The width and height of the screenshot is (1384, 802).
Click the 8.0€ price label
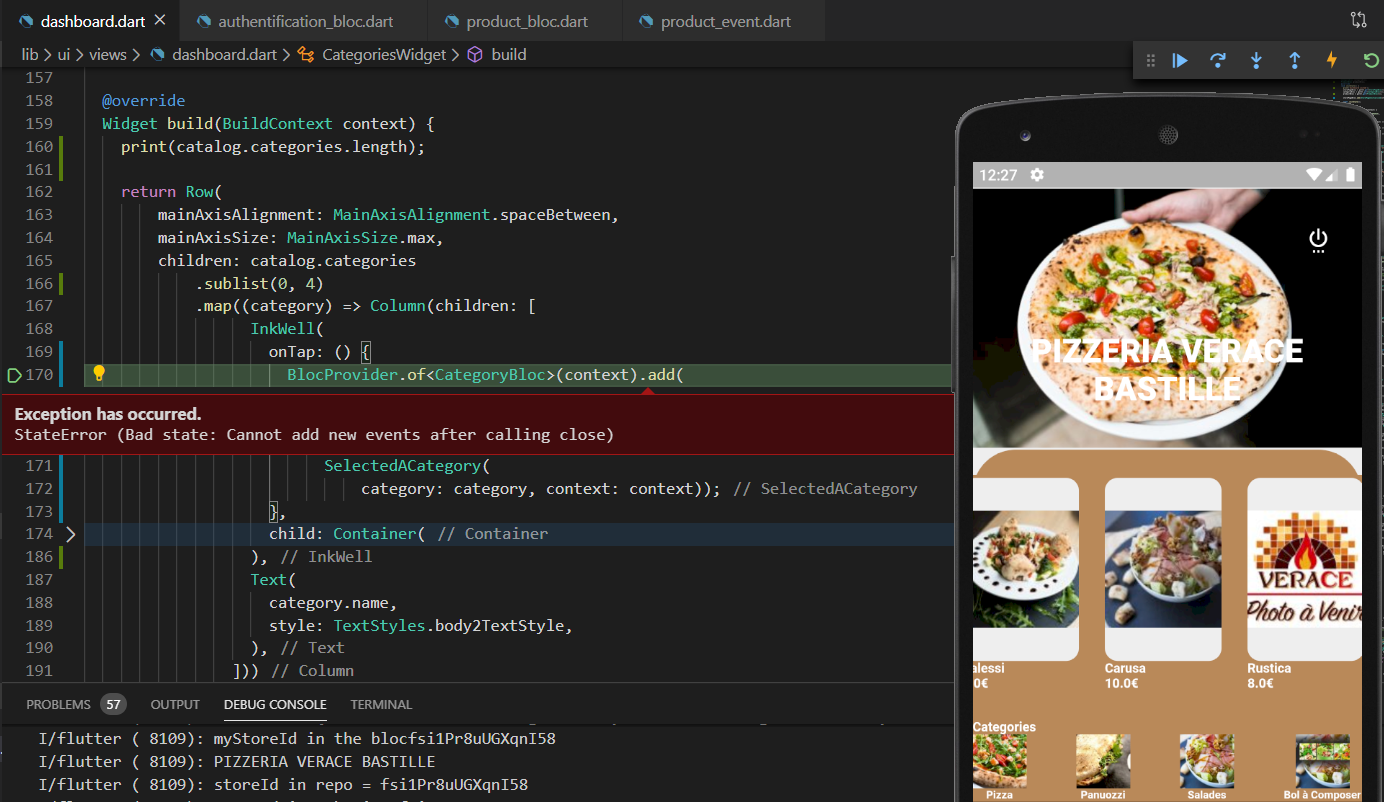(x=1260, y=684)
